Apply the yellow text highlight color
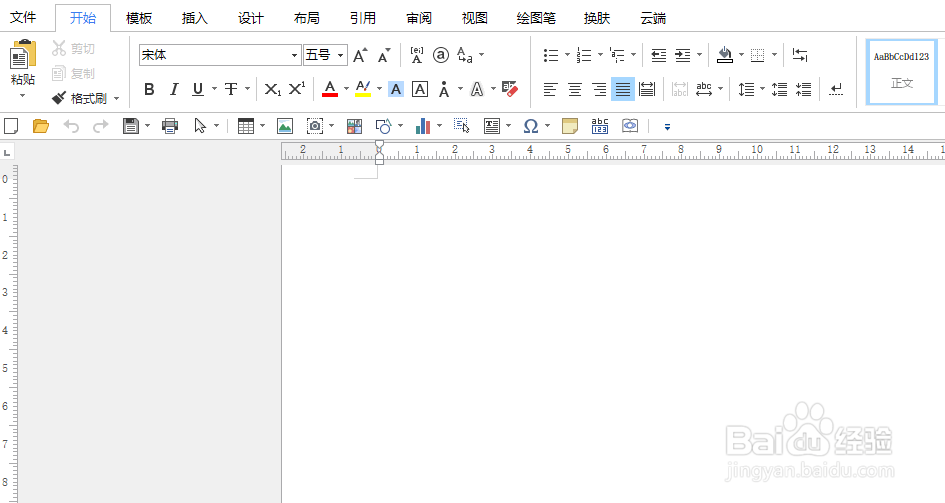 pyautogui.click(x=363, y=90)
